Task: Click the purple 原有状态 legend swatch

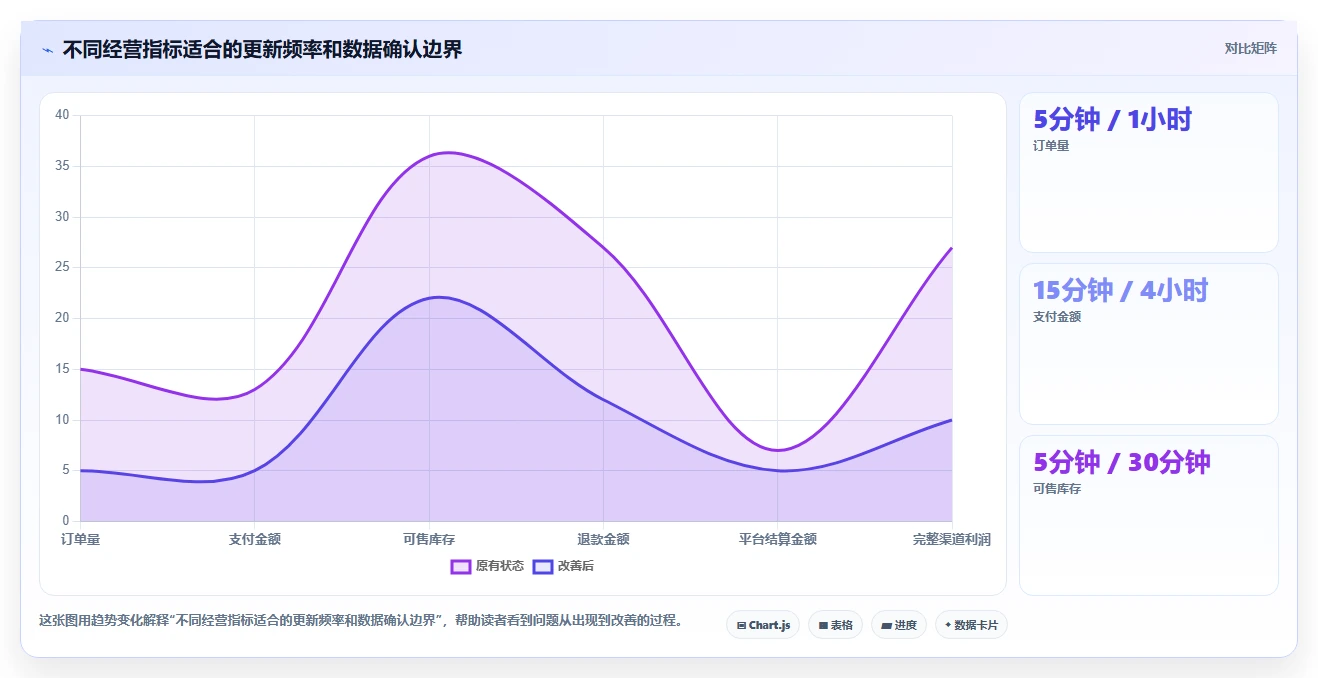Action: (x=460, y=566)
